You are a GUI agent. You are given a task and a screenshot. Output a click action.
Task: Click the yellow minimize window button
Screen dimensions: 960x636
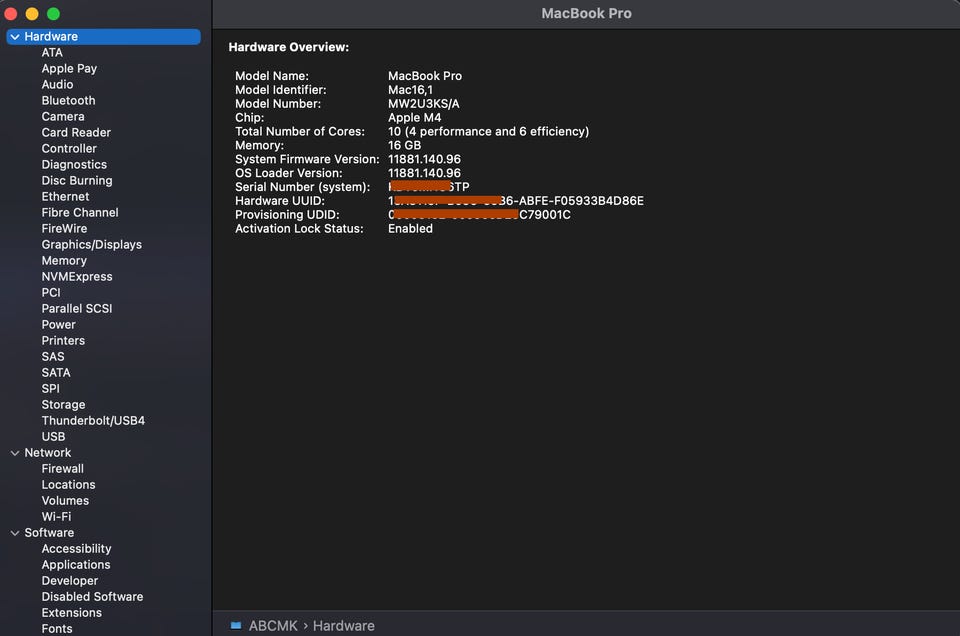32,14
